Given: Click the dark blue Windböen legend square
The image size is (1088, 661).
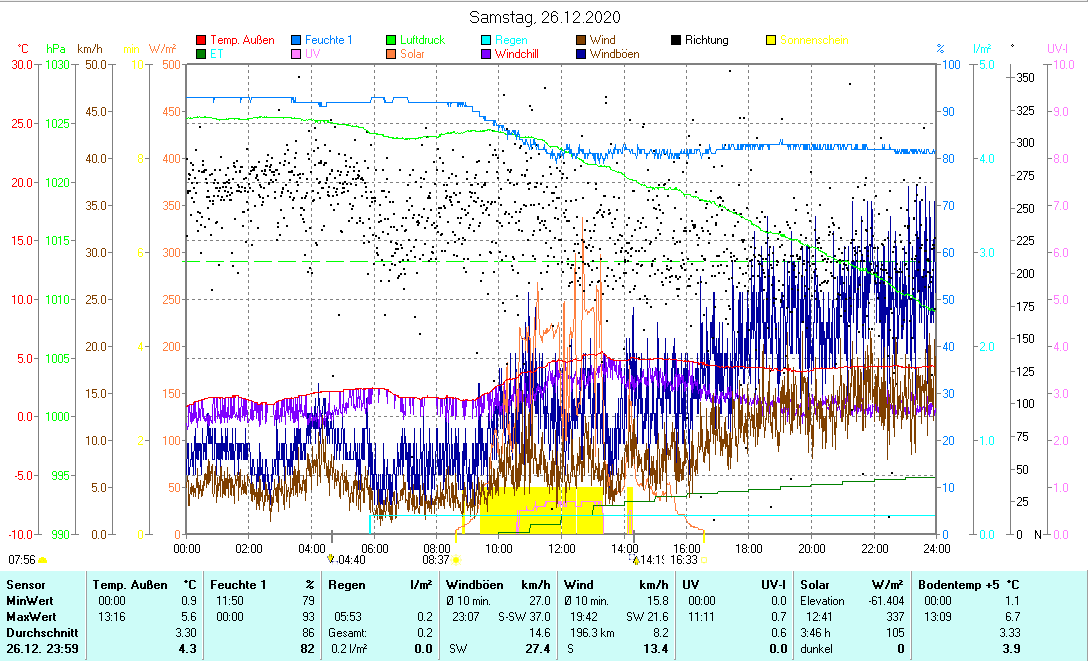Looking at the screenshot, I should point(581,54).
